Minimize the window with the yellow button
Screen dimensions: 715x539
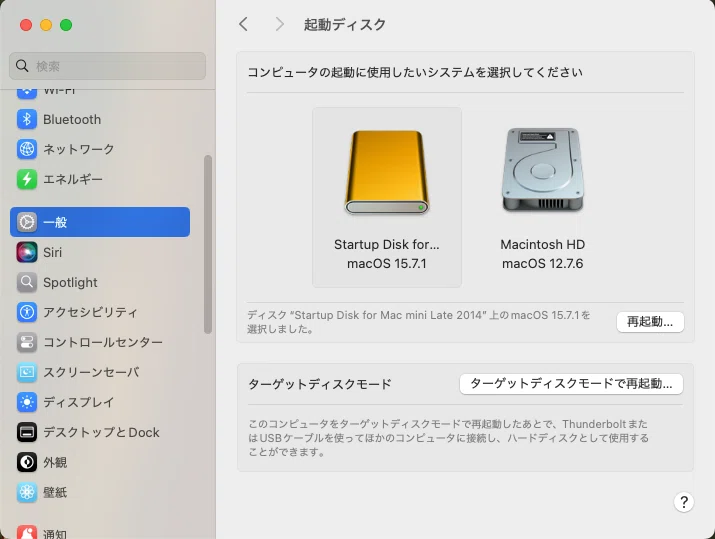[46, 25]
